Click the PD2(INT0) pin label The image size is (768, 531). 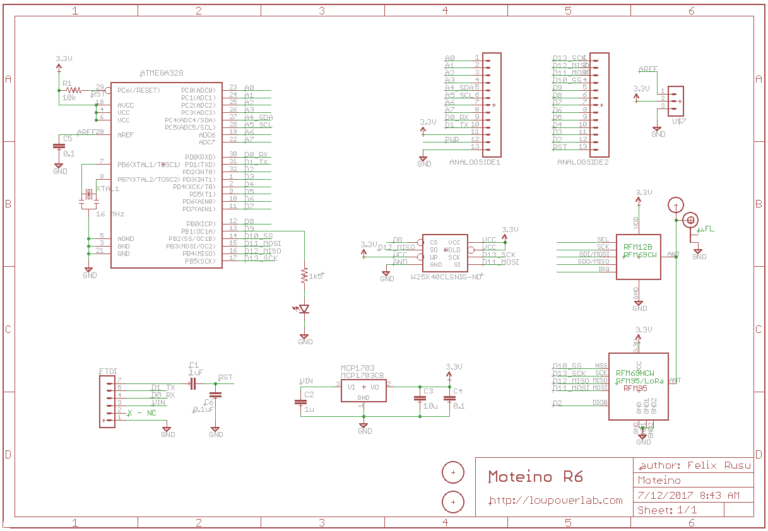pyautogui.click(x=198, y=172)
